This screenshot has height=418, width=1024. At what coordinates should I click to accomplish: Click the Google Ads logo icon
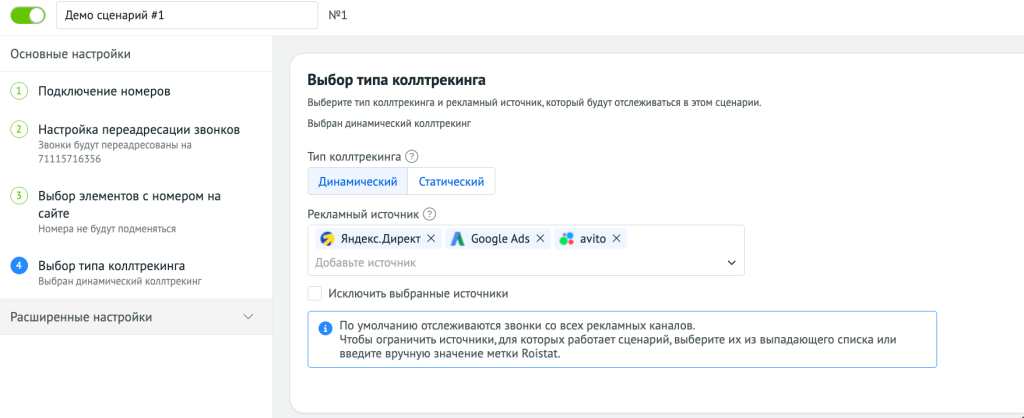click(x=459, y=239)
